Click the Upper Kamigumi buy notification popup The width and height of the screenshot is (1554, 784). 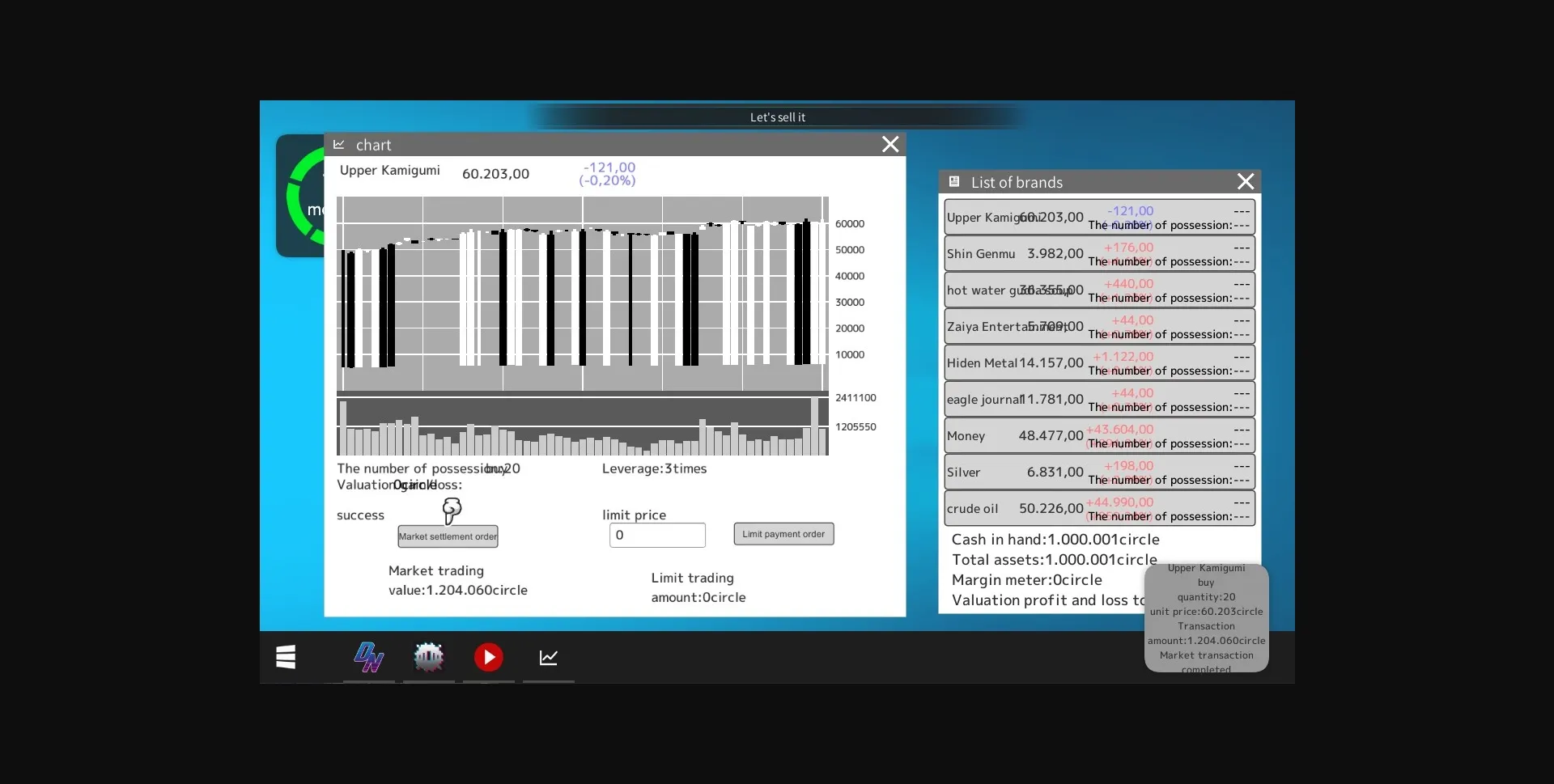(x=1206, y=618)
